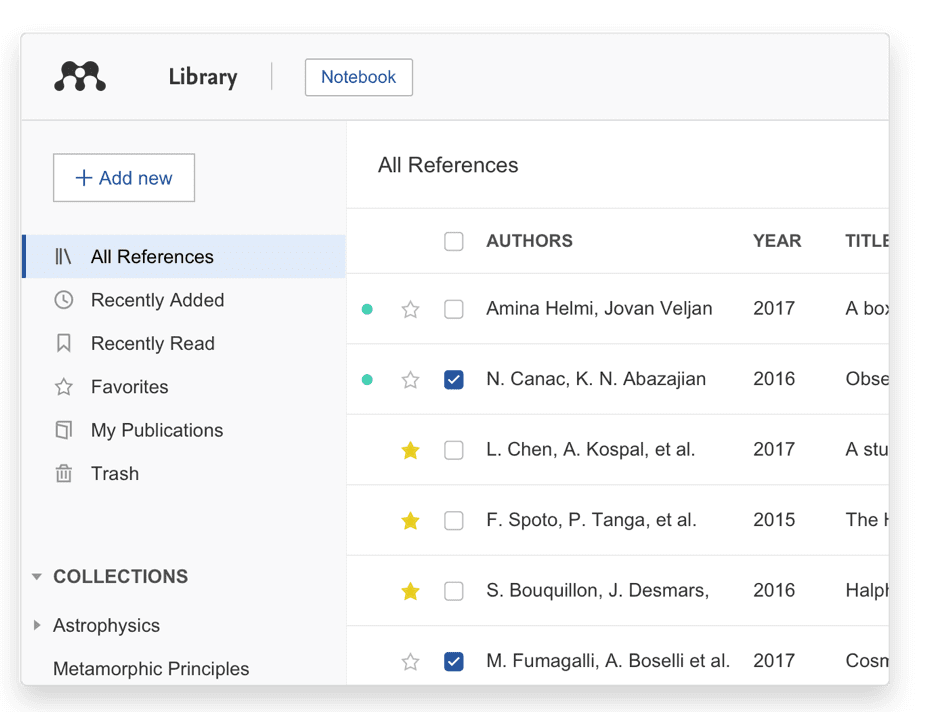The image size is (932, 712).
Task: Click author text M. Fumagalli, A. Boselli
Action: pos(608,661)
